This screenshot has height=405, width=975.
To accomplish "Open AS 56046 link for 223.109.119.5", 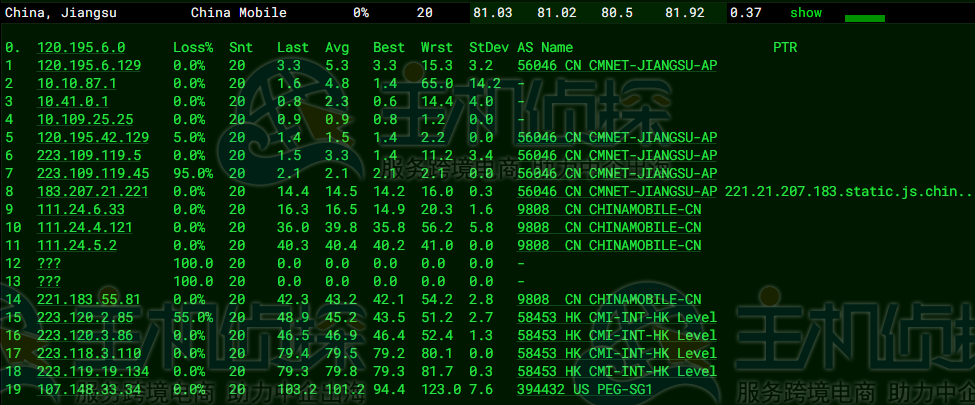I will 617,156.
